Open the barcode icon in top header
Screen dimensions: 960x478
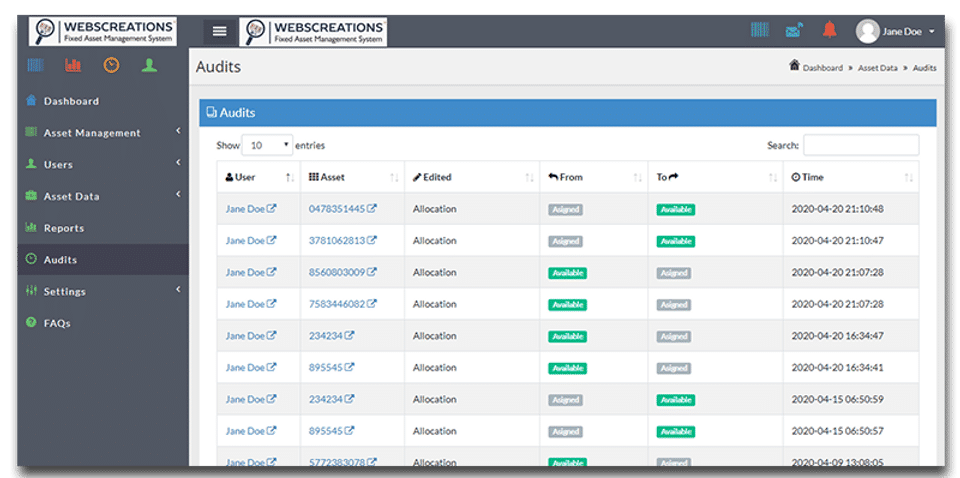pyautogui.click(x=760, y=29)
